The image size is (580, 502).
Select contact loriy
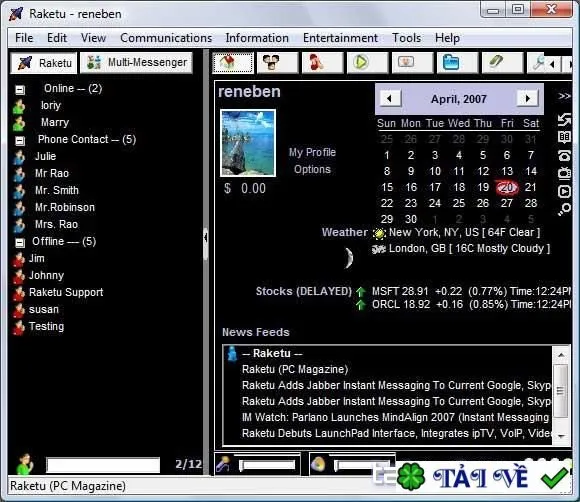click(51, 105)
